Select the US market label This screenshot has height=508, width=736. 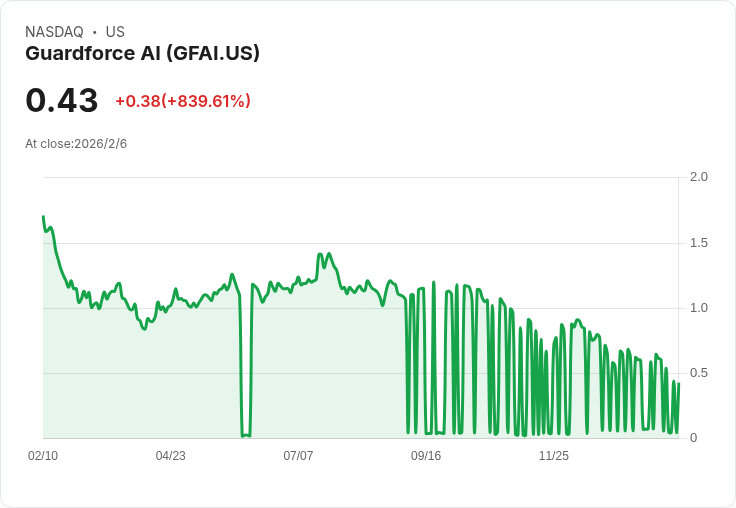115,32
